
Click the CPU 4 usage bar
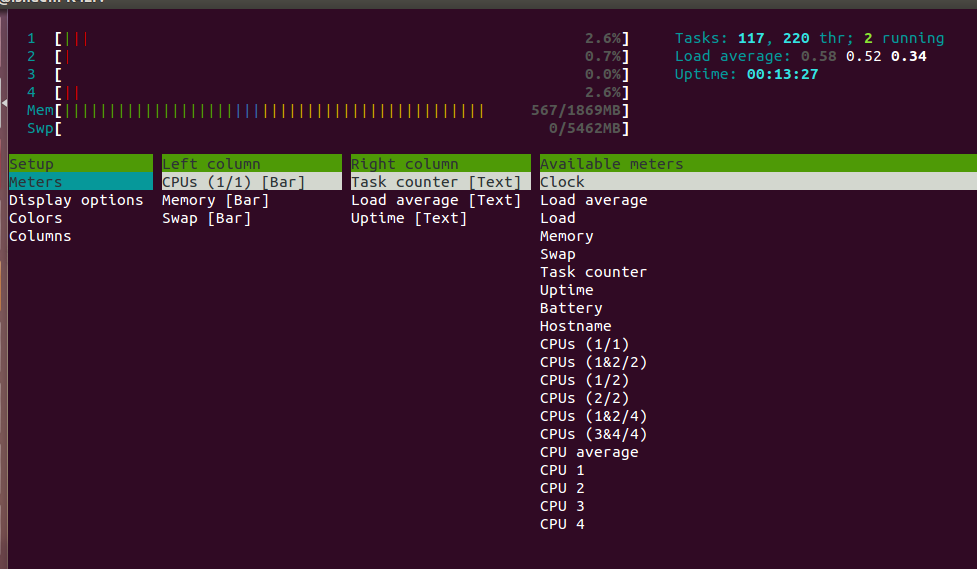pos(341,93)
